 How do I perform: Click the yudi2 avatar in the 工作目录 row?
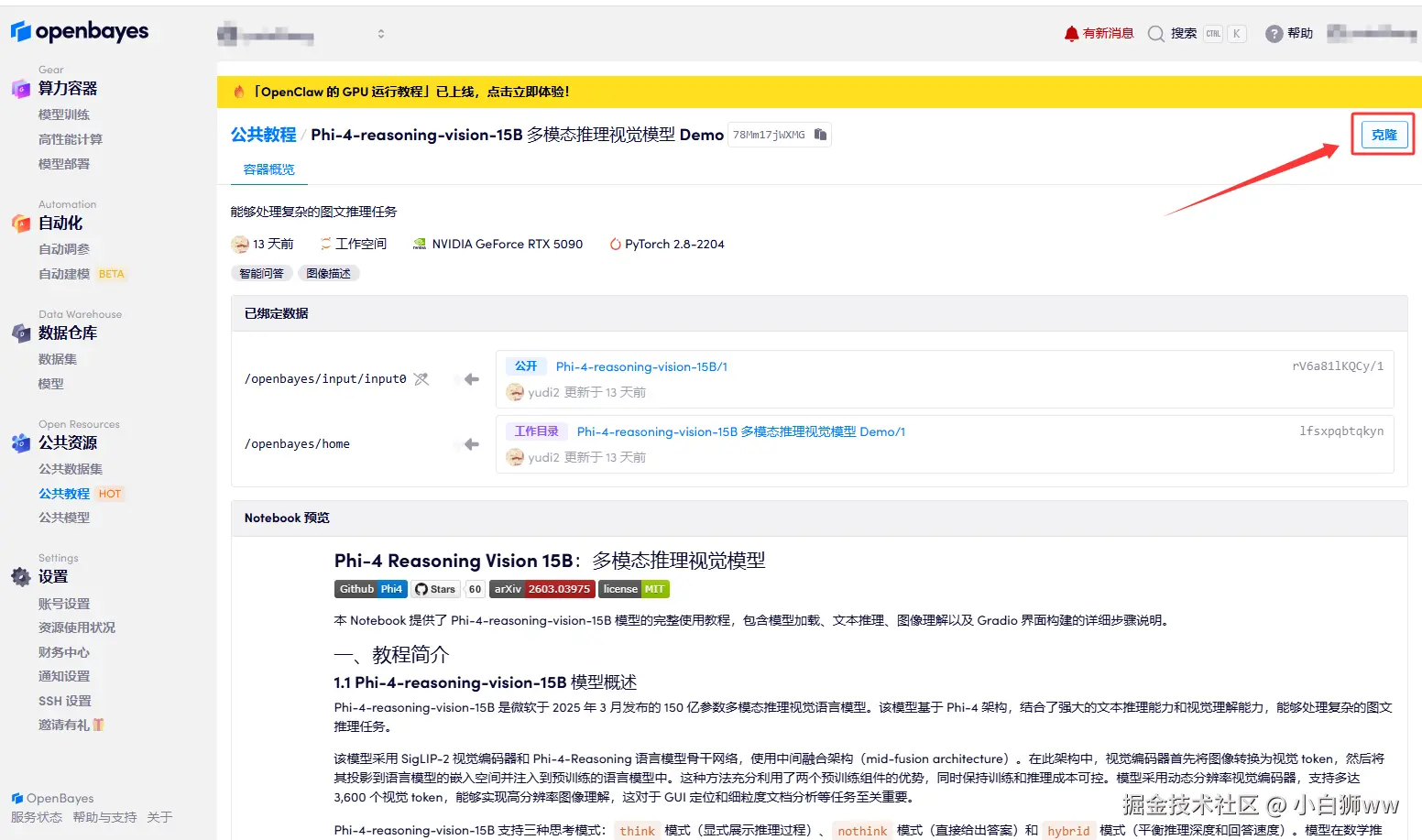click(515, 457)
